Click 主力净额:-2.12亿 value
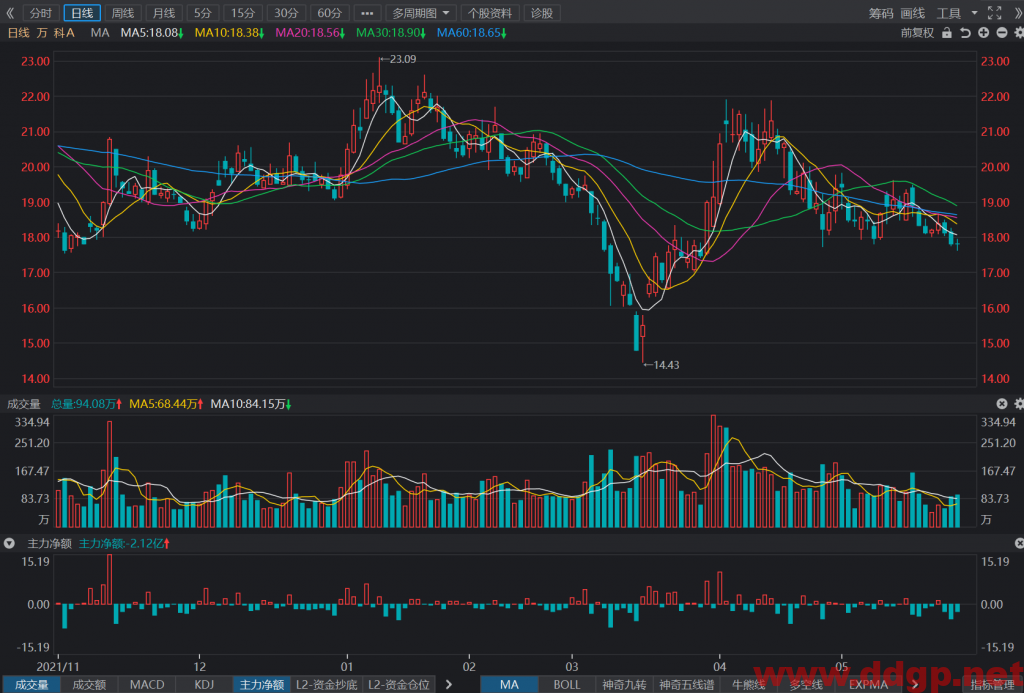 click(x=124, y=543)
